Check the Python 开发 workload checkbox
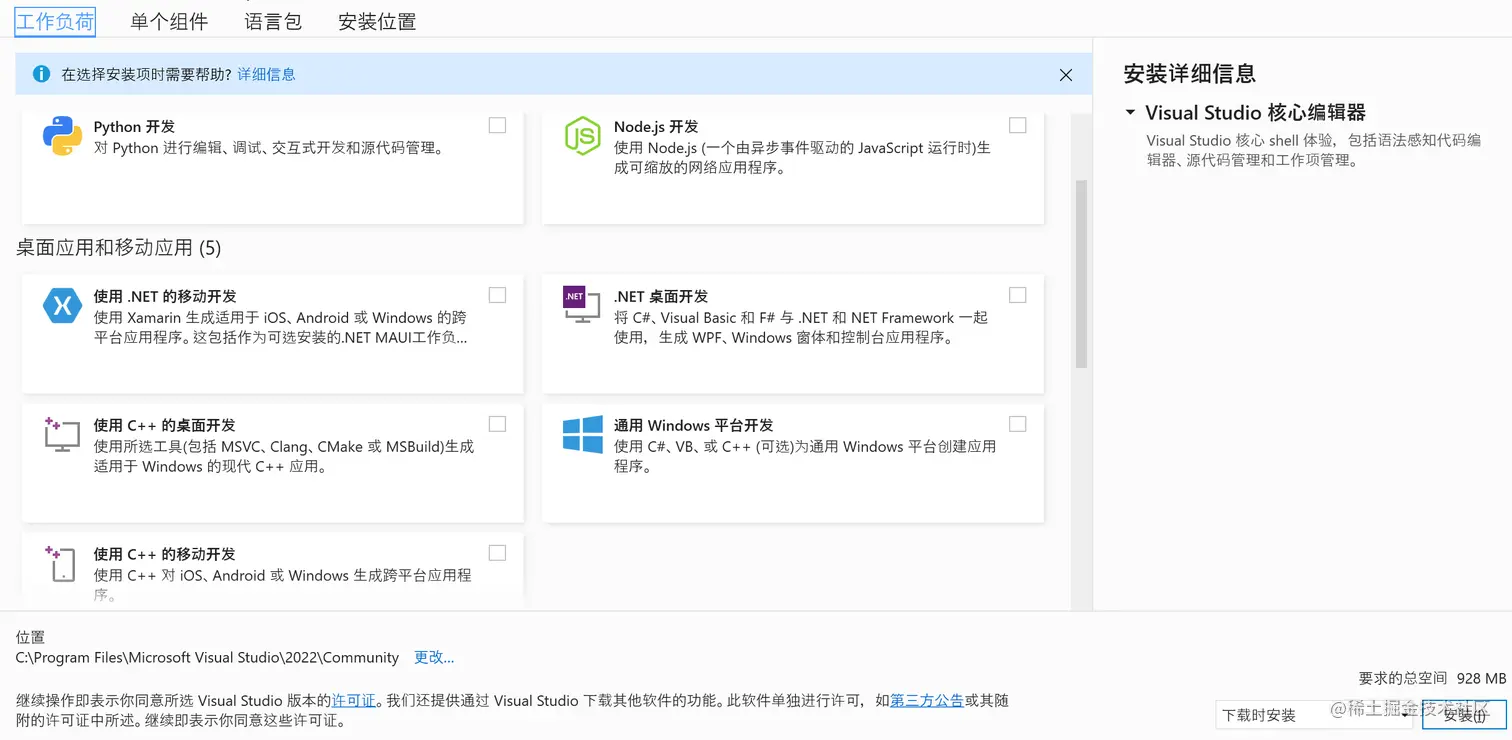Screen dimensions: 1512x740 pyautogui.click(x=497, y=125)
